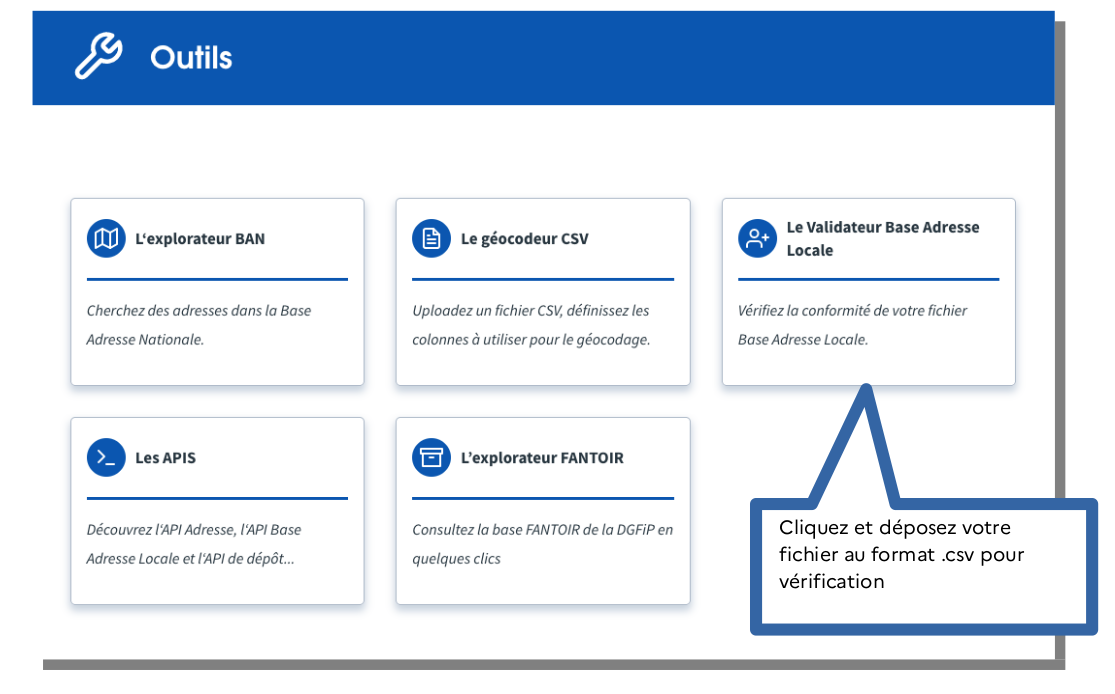Click the "Consultez la base FANTOIR" description
Viewport: 1115px width, 694px height.
542,544
